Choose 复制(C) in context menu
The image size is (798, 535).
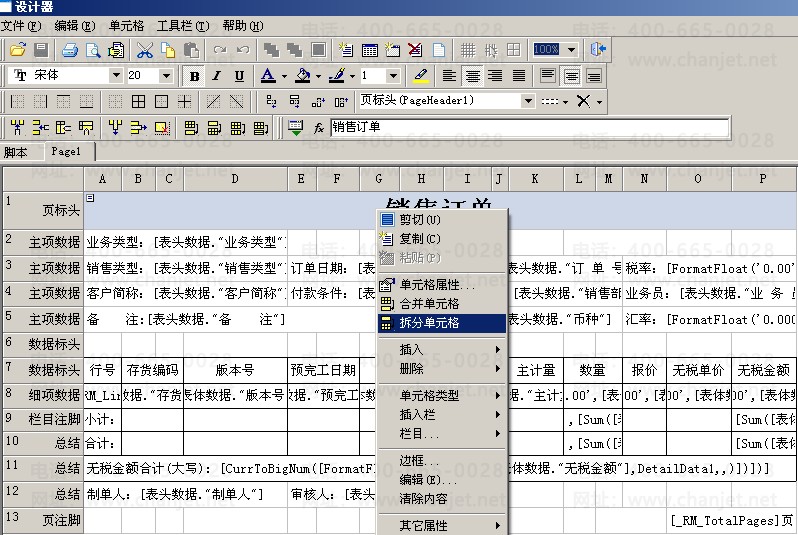[x=442, y=238]
